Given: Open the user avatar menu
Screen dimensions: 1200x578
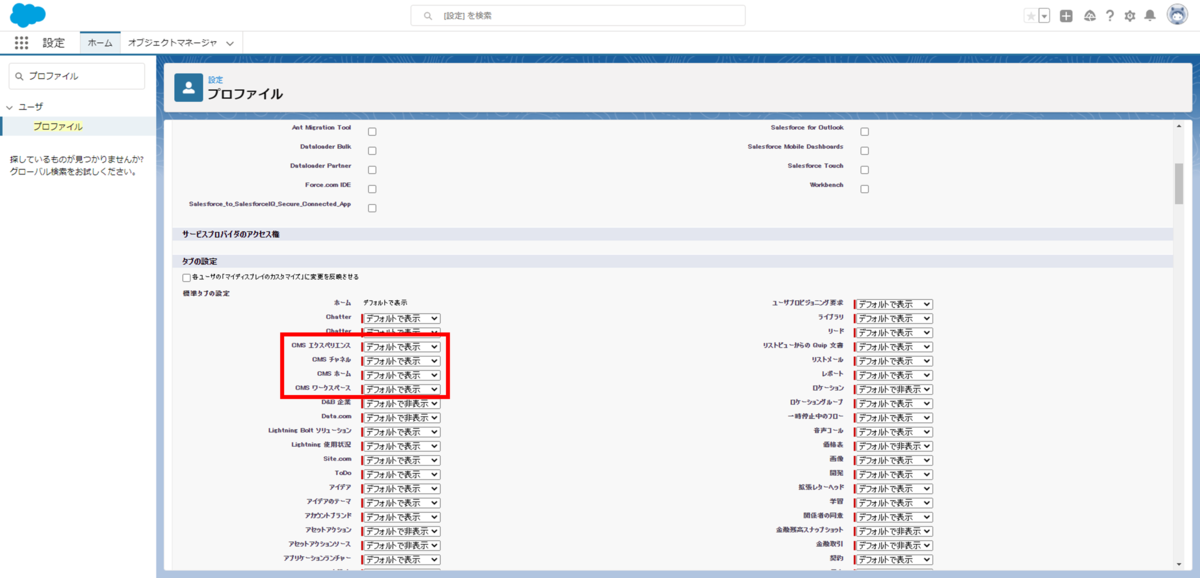Looking at the screenshot, I should (1178, 16).
